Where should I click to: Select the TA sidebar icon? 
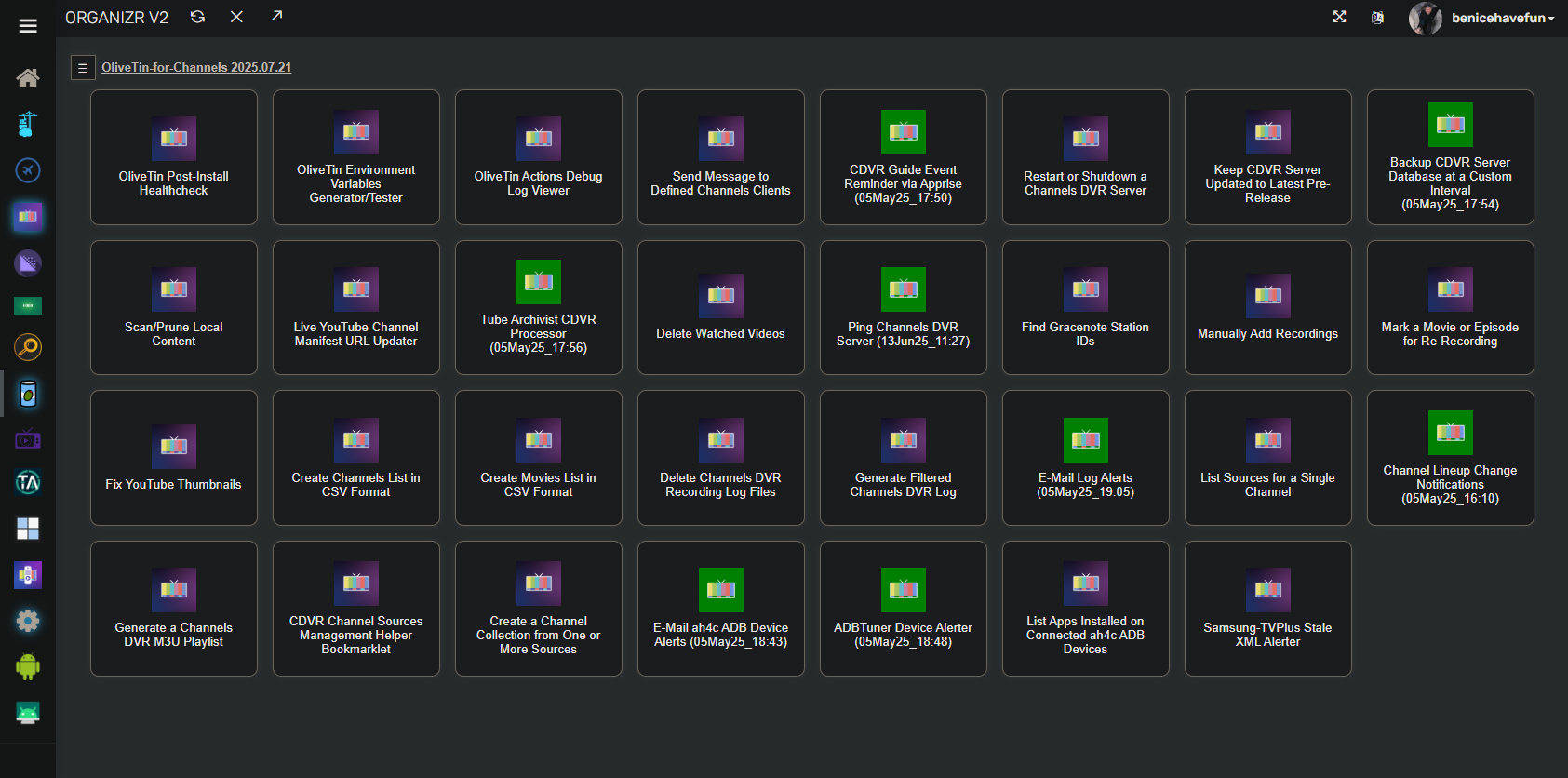coord(28,482)
